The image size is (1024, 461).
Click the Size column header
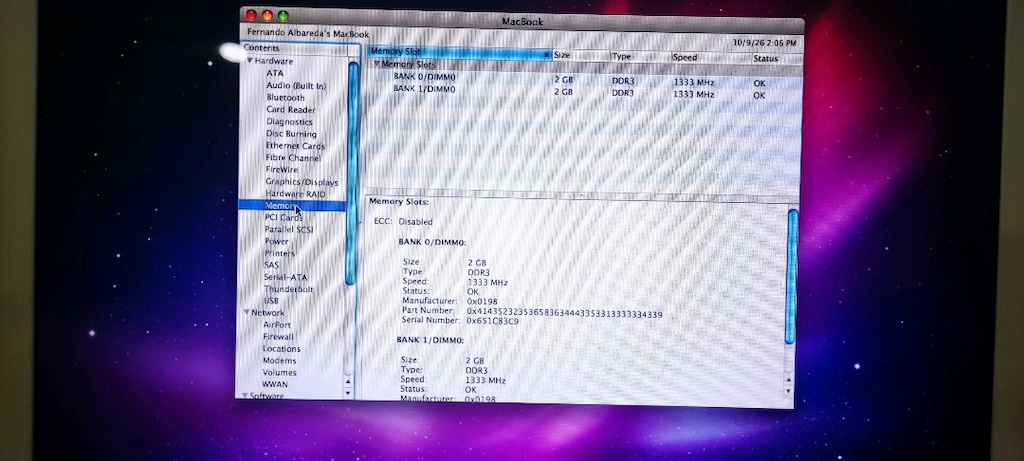click(581, 56)
